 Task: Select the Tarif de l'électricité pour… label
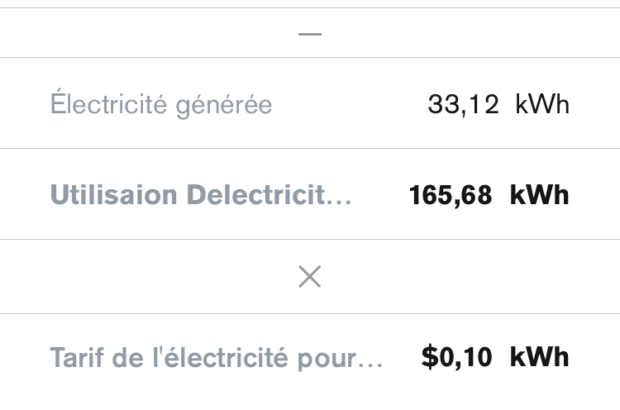216,358
